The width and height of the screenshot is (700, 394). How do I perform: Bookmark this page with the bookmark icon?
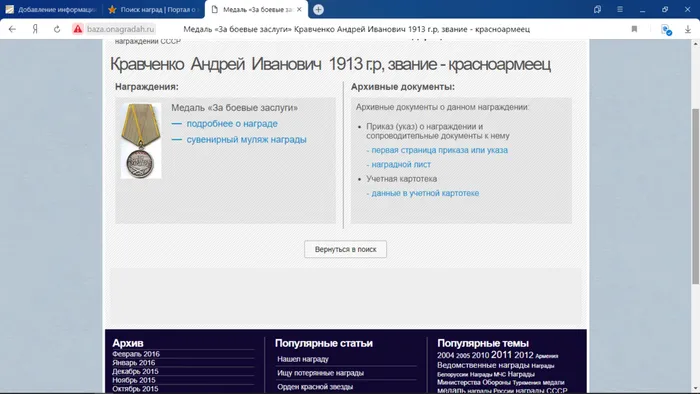point(634,29)
